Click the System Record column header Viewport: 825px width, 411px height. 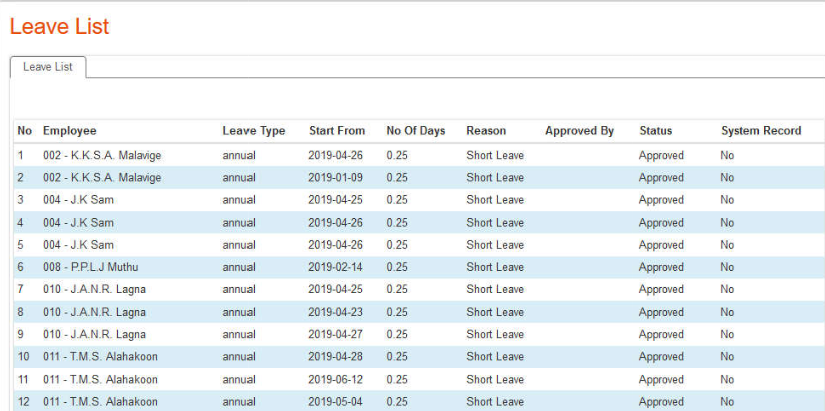(760, 131)
